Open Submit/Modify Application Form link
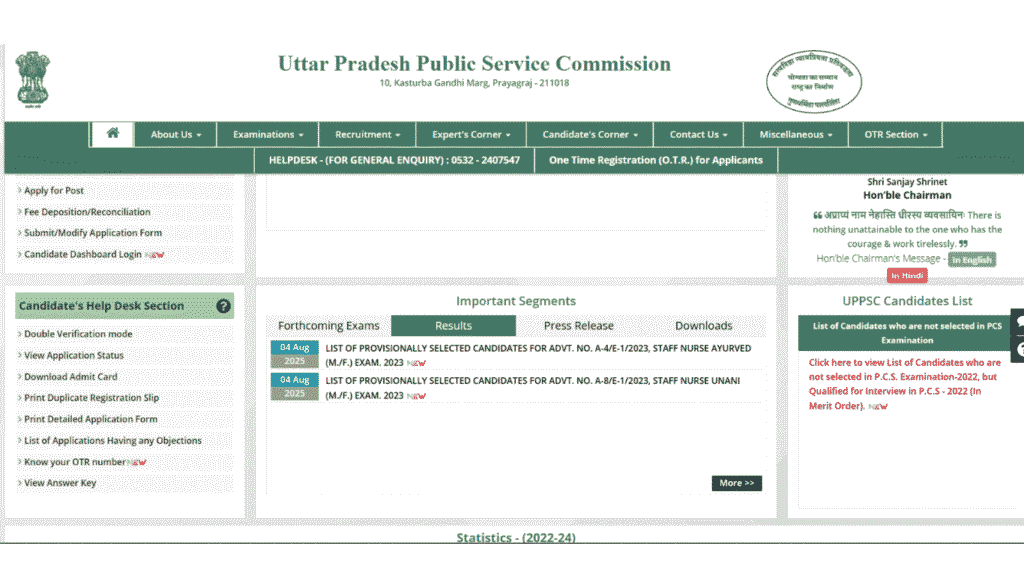Image resolution: width=1024 pixels, height=576 pixels. tap(93, 233)
